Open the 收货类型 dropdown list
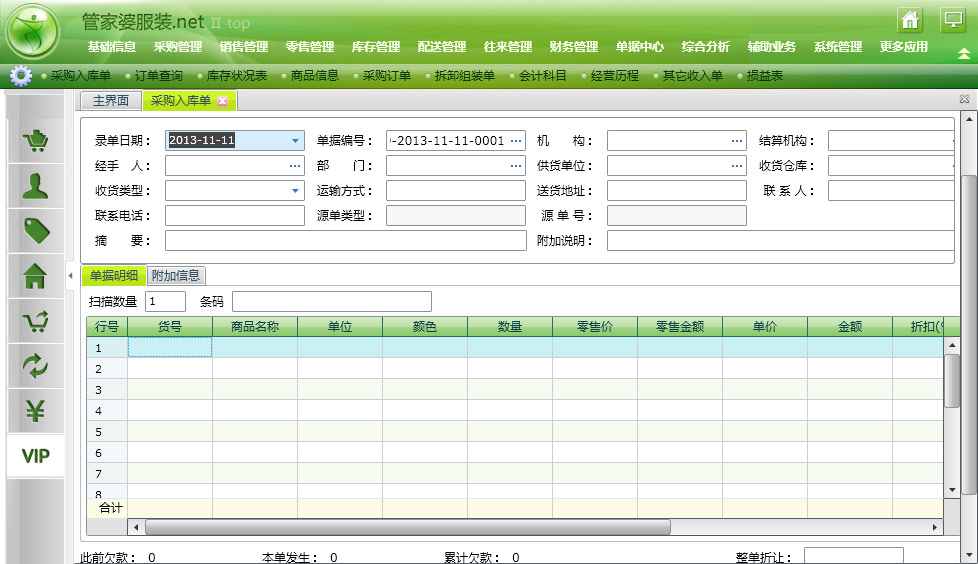The image size is (978, 564). coord(295,190)
